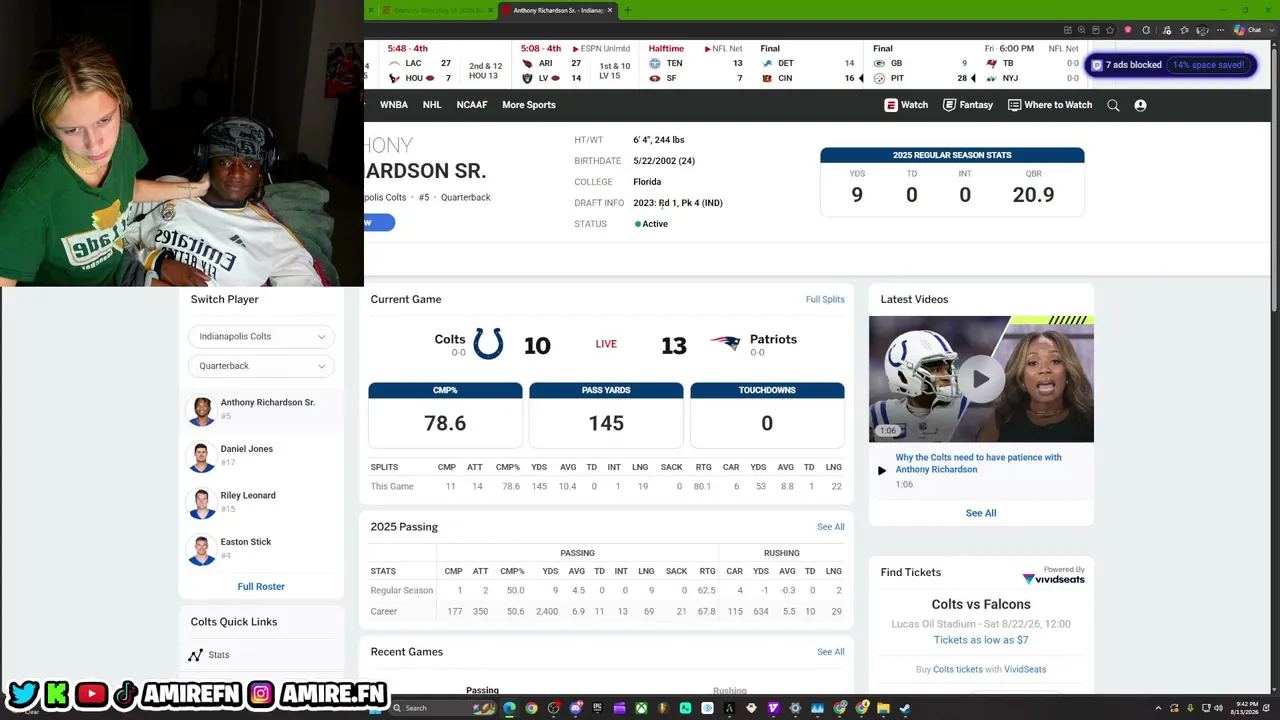Image resolution: width=1280 pixels, height=720 pixels.
Task: Open the Copilot Chat button in toolbar
Action: (x=1247, y=30)
